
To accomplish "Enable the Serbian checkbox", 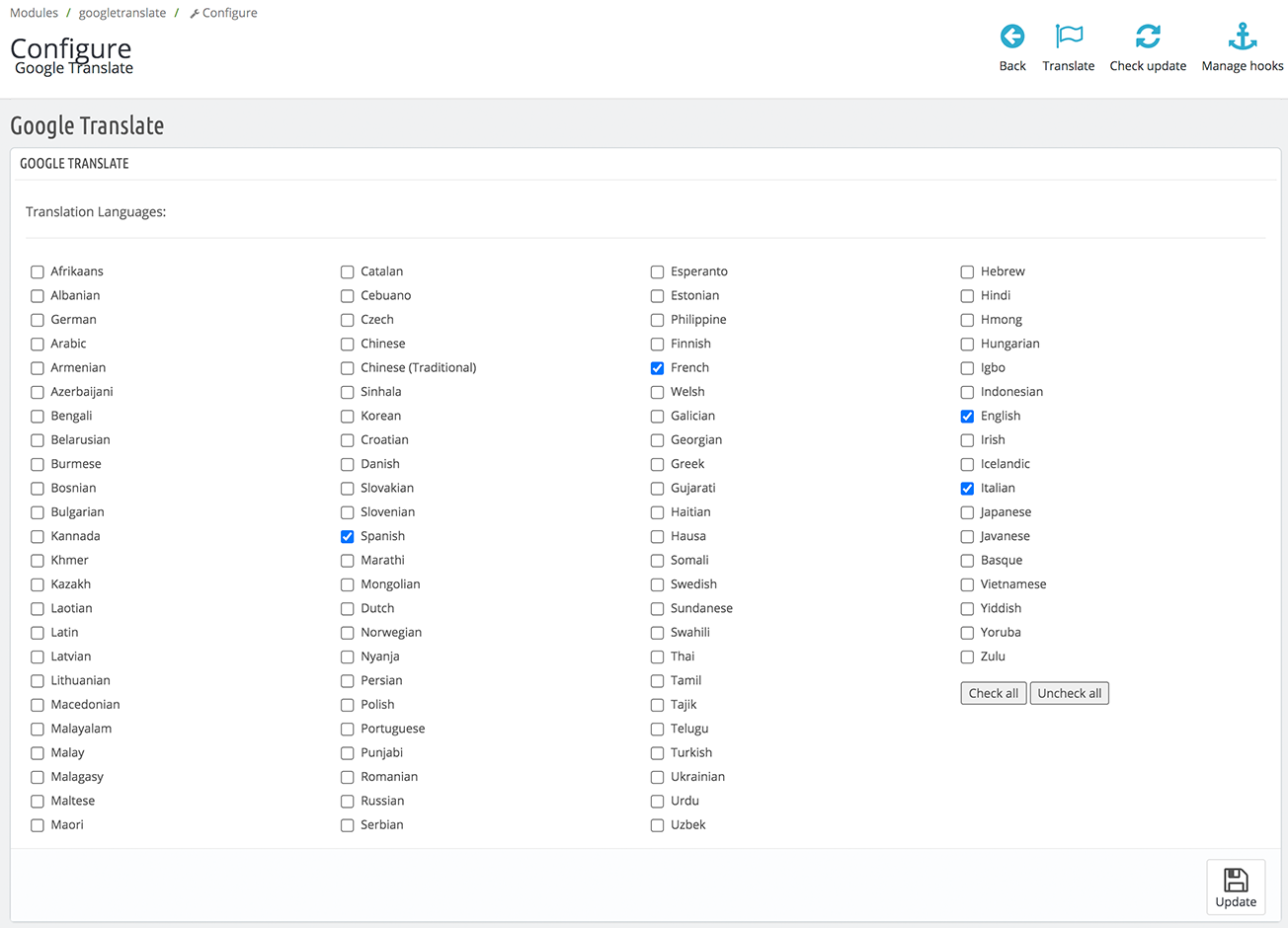I will click(x=348, y=826).
